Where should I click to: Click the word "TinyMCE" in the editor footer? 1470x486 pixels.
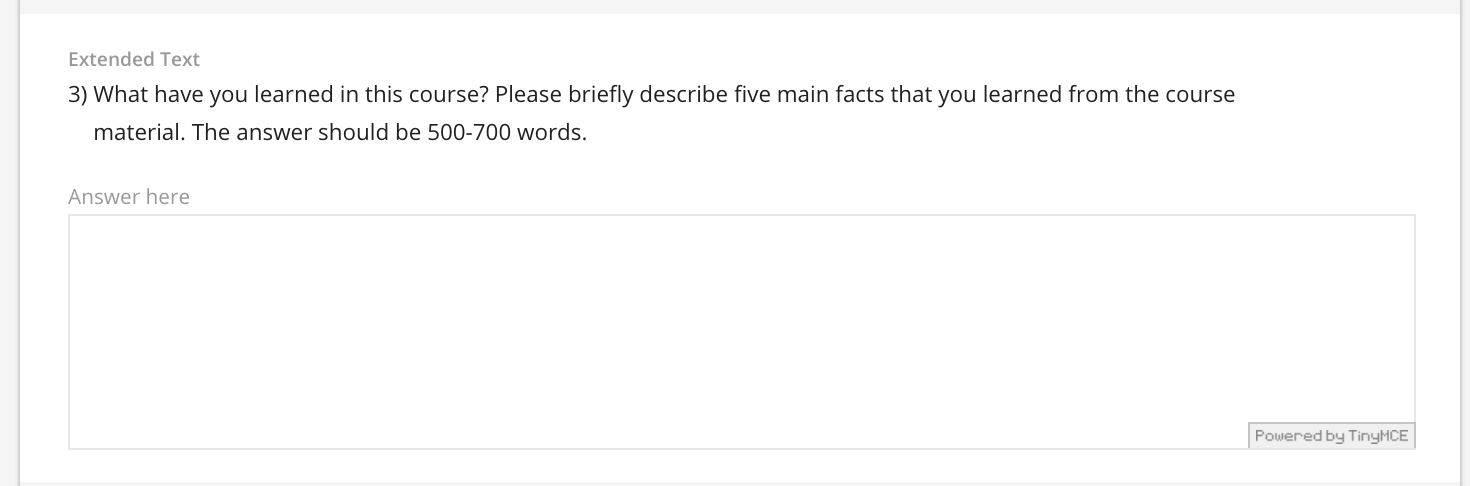point(1378,436)
